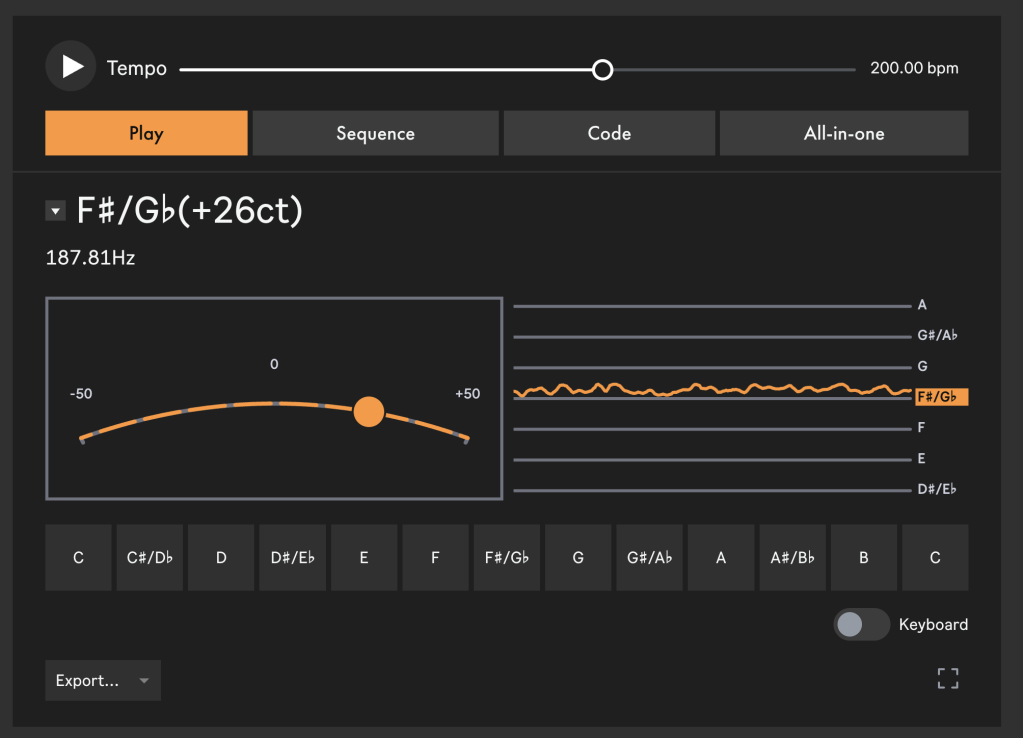
Task: Play the F#/Gb note key
Action: (x=506, y=558)
